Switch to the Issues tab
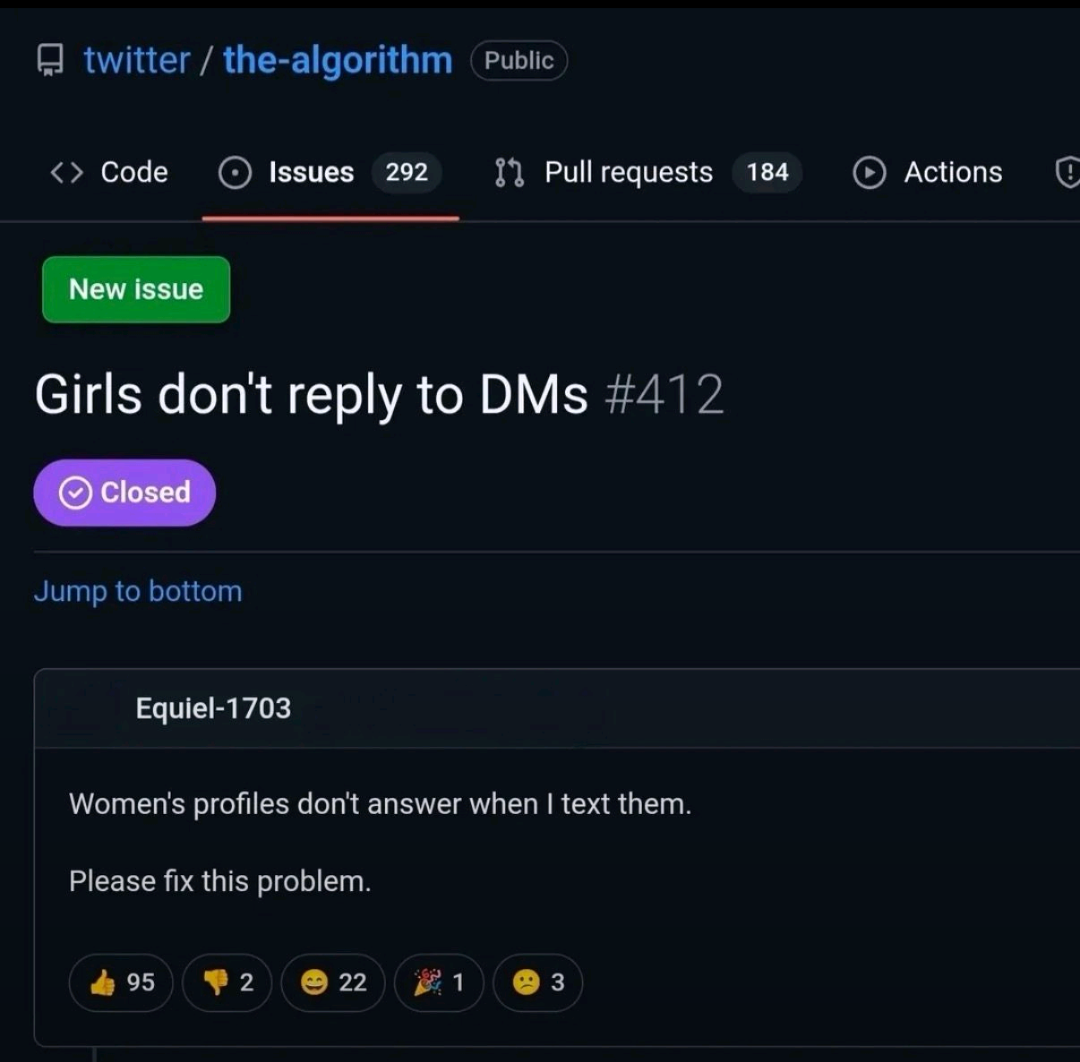This screenshot has height=1062, width=1080. coord(310,172)
